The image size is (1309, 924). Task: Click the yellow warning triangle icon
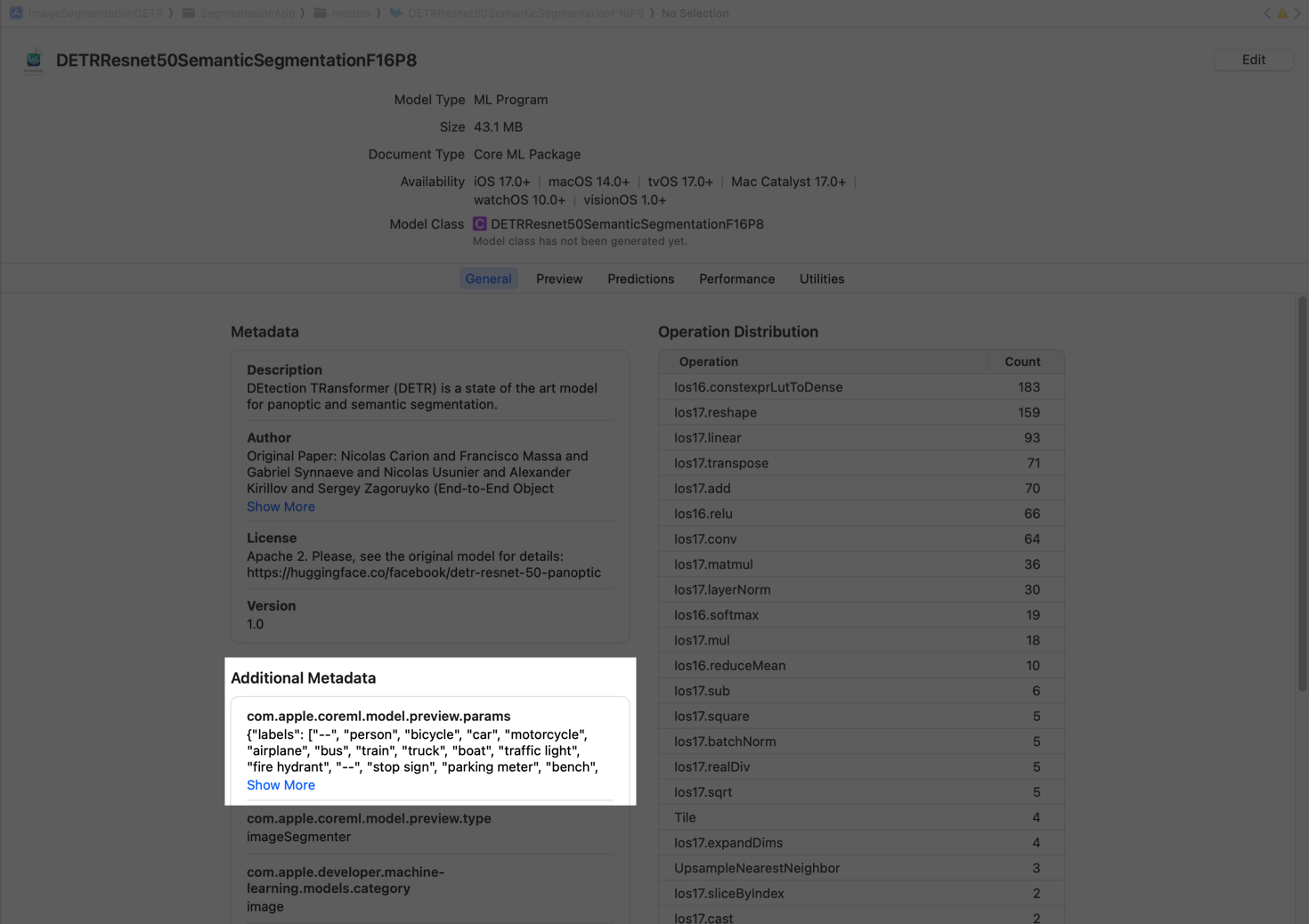click(x=1282, y=13)
